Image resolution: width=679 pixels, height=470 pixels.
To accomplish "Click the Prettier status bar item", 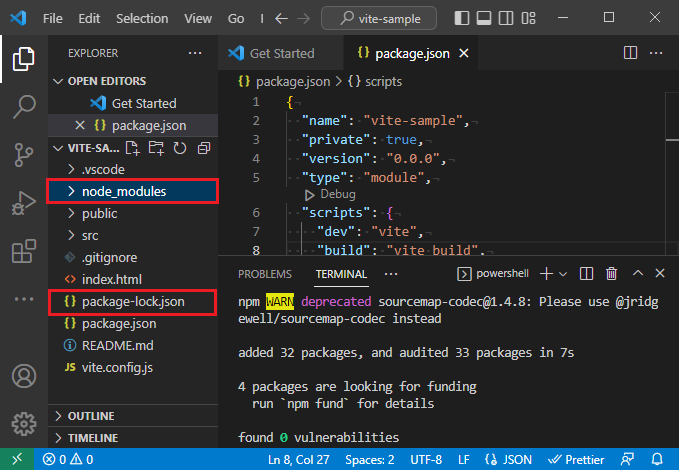I will (576, 459).
